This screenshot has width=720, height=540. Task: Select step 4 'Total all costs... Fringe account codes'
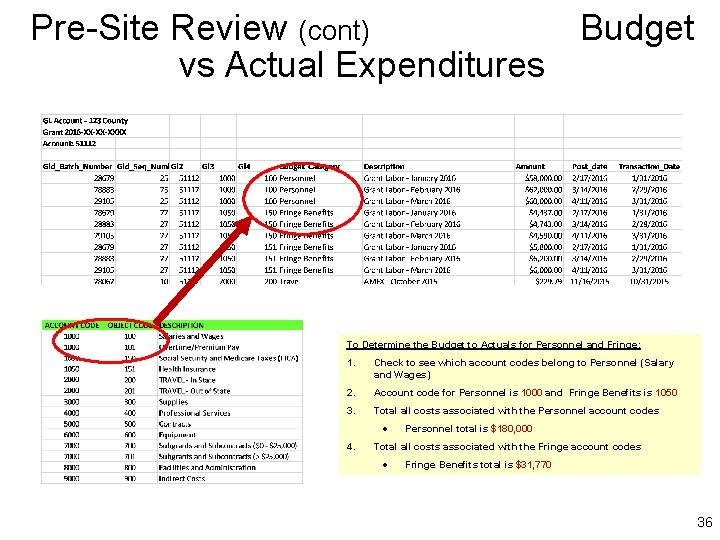pos(507,447)
